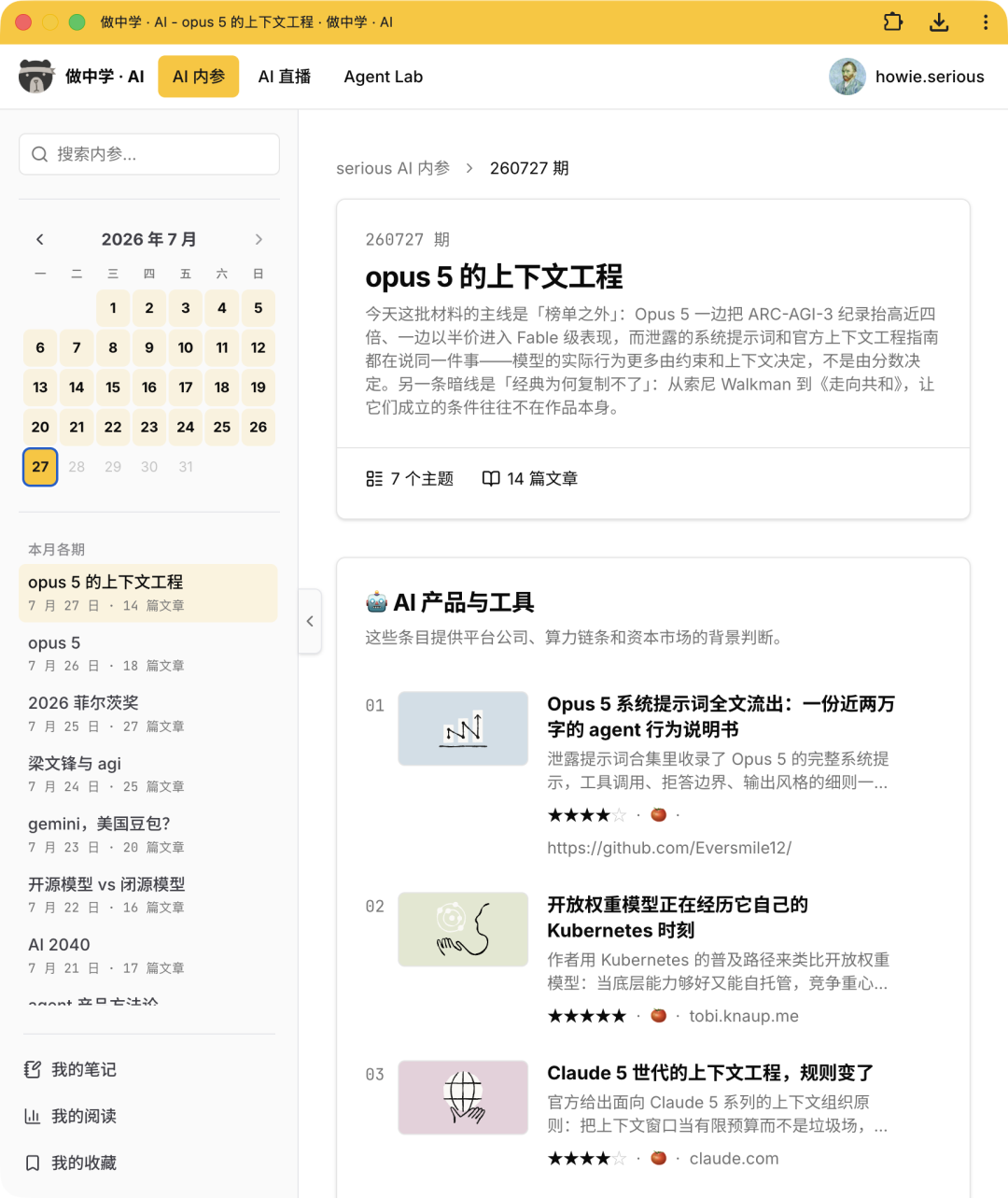Open the extensions puzzle icon
The width and height of the screenshot is (1008, 1198).
click(893, 21)
